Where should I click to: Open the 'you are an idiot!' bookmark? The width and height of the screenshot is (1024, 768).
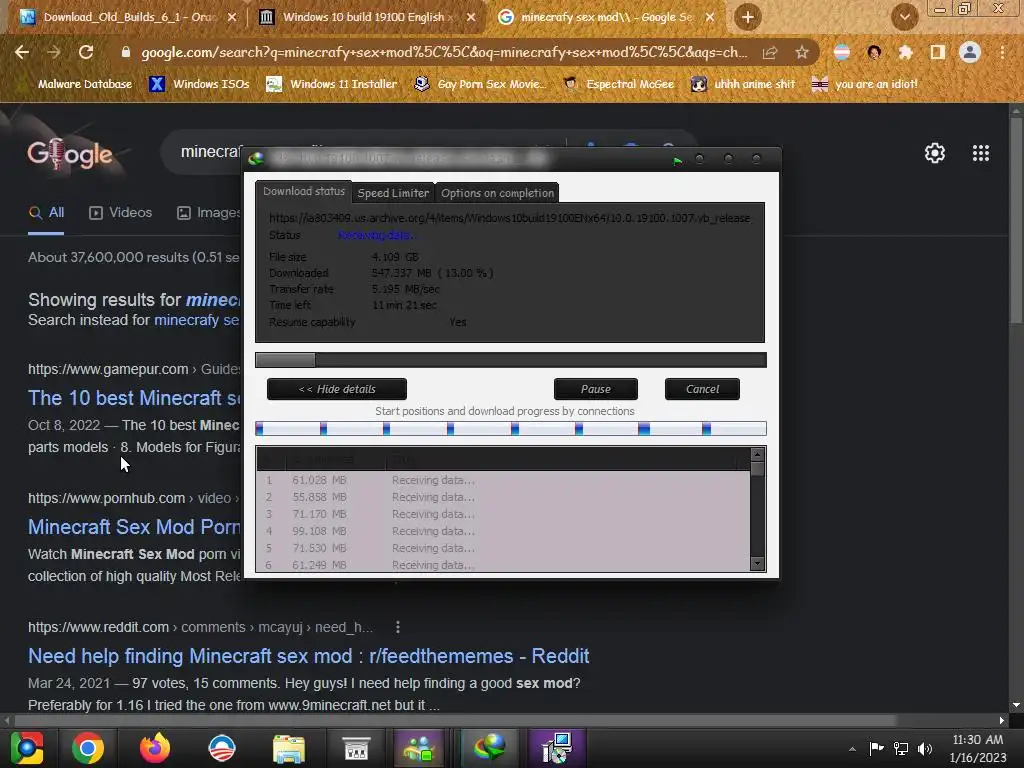864,84
